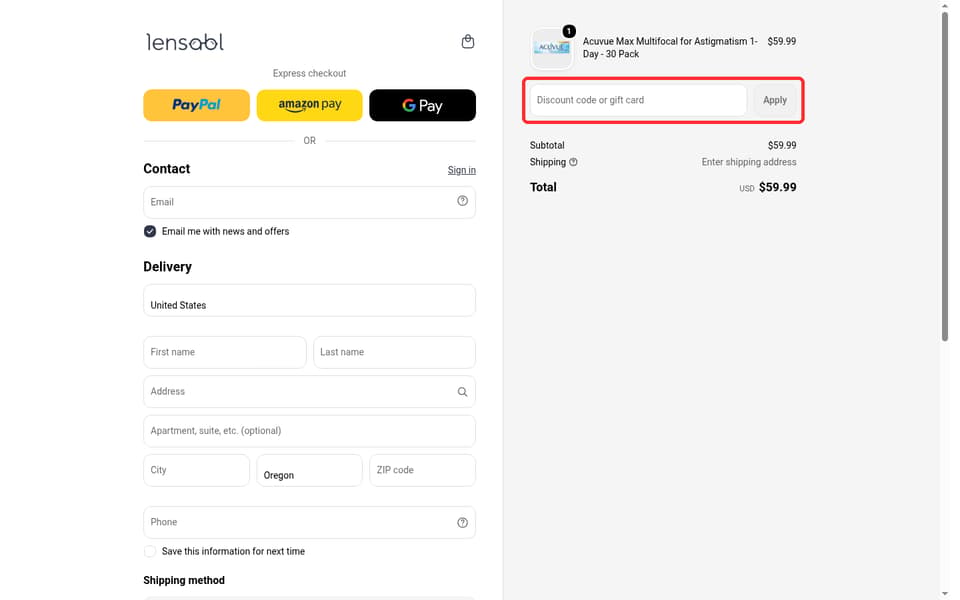Click the Subtotal label

pyautogui.click(x=547, y=146)
